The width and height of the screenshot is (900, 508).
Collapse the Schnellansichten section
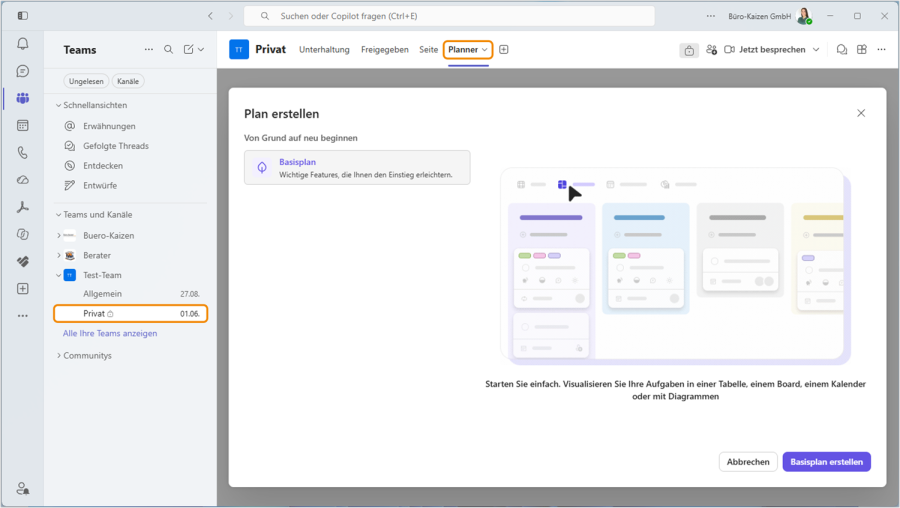pos(58,105)
